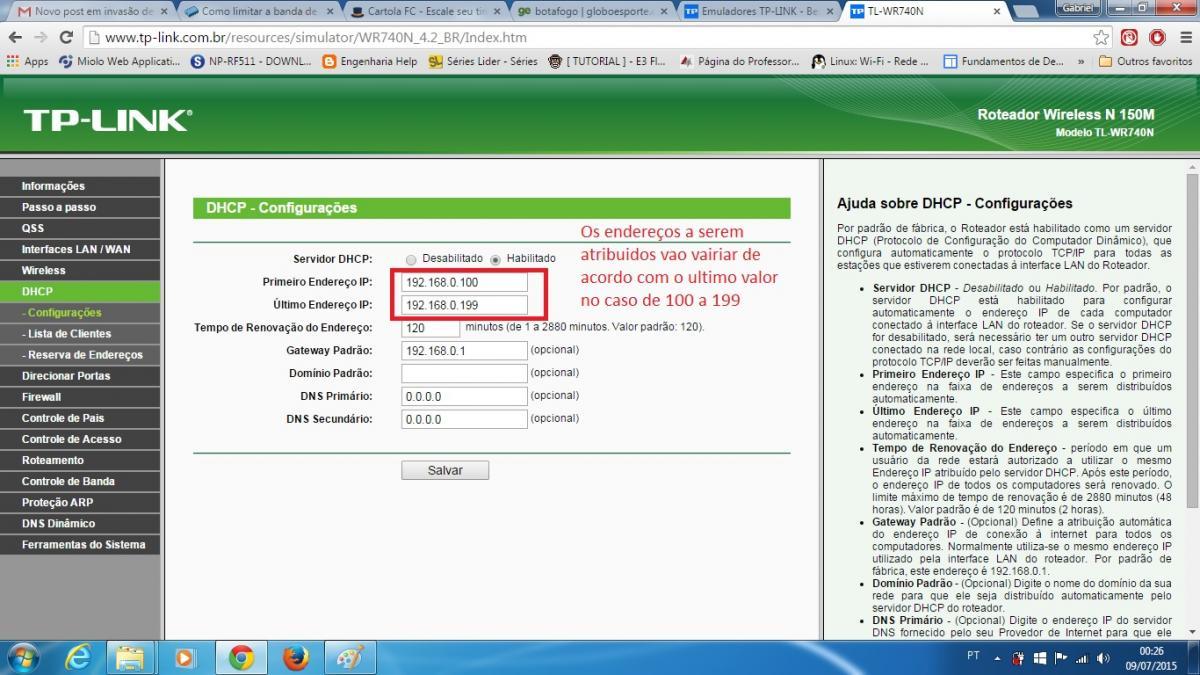Open the Apps shortcut in bookmarks bar
The height and width of the screenshot is (675, 1200).
[x=27, y=61]
